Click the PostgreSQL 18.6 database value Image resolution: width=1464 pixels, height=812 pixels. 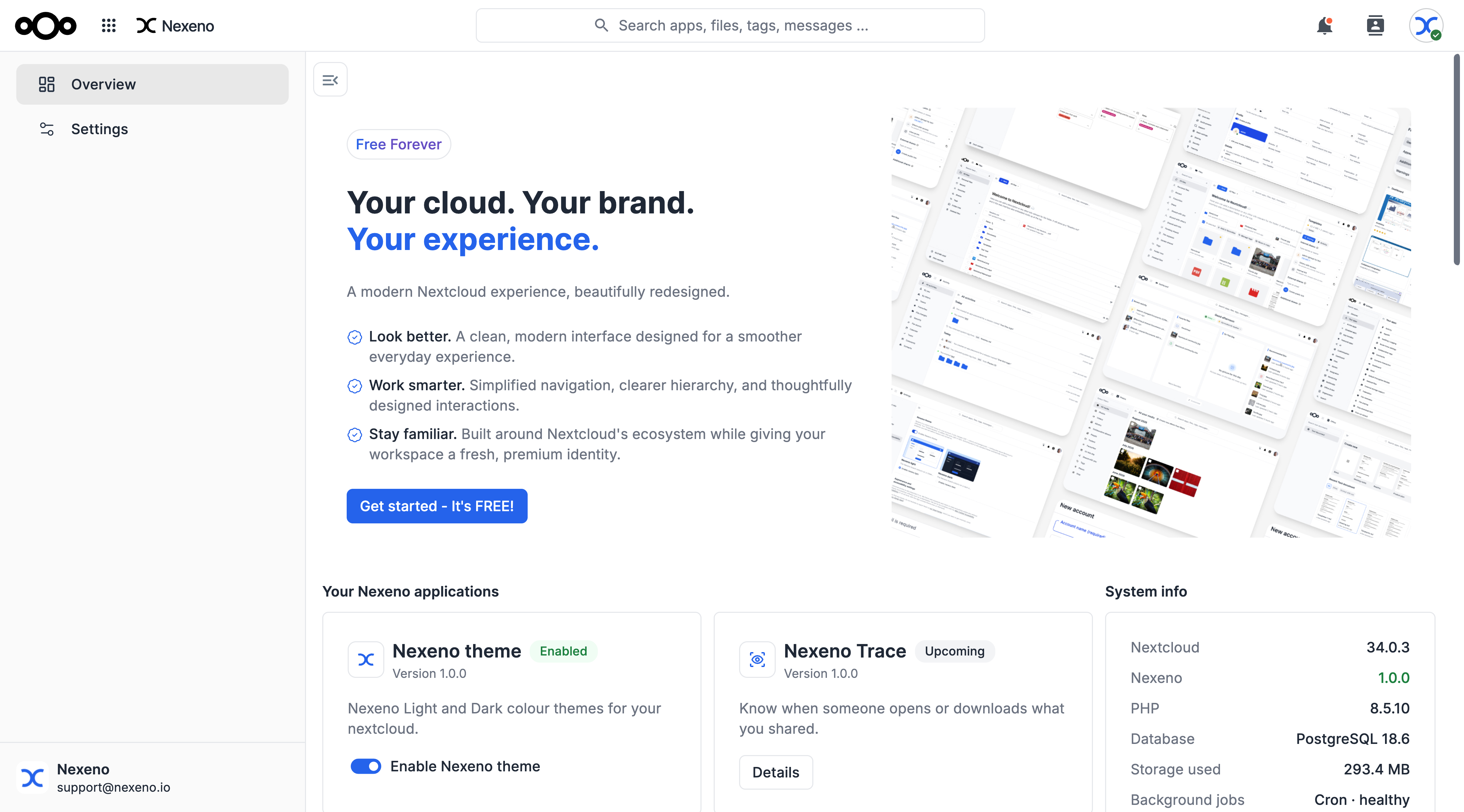click(1353, 739)
